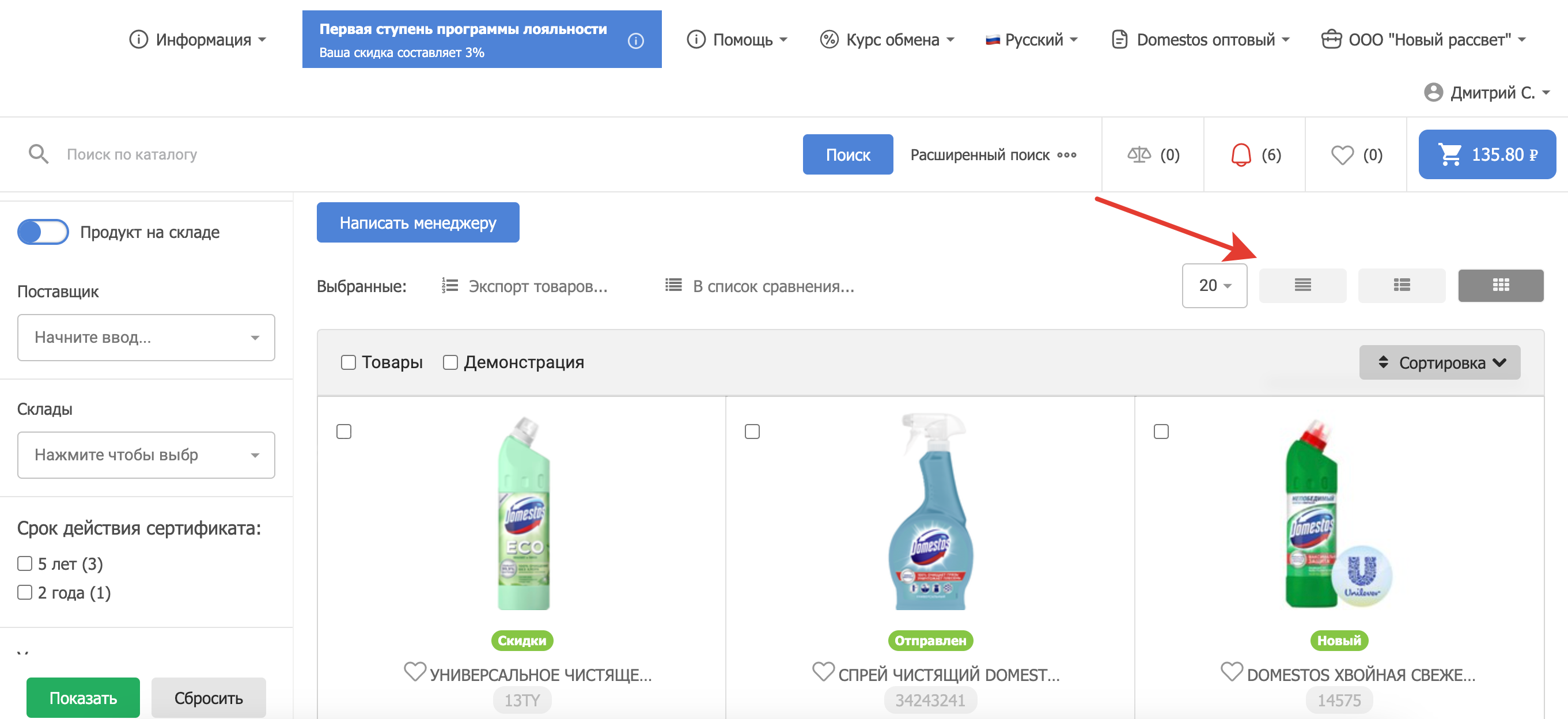1568x719 pixels.
Task: Open favorites heart icon in header
Action: tap(1342, 154)
